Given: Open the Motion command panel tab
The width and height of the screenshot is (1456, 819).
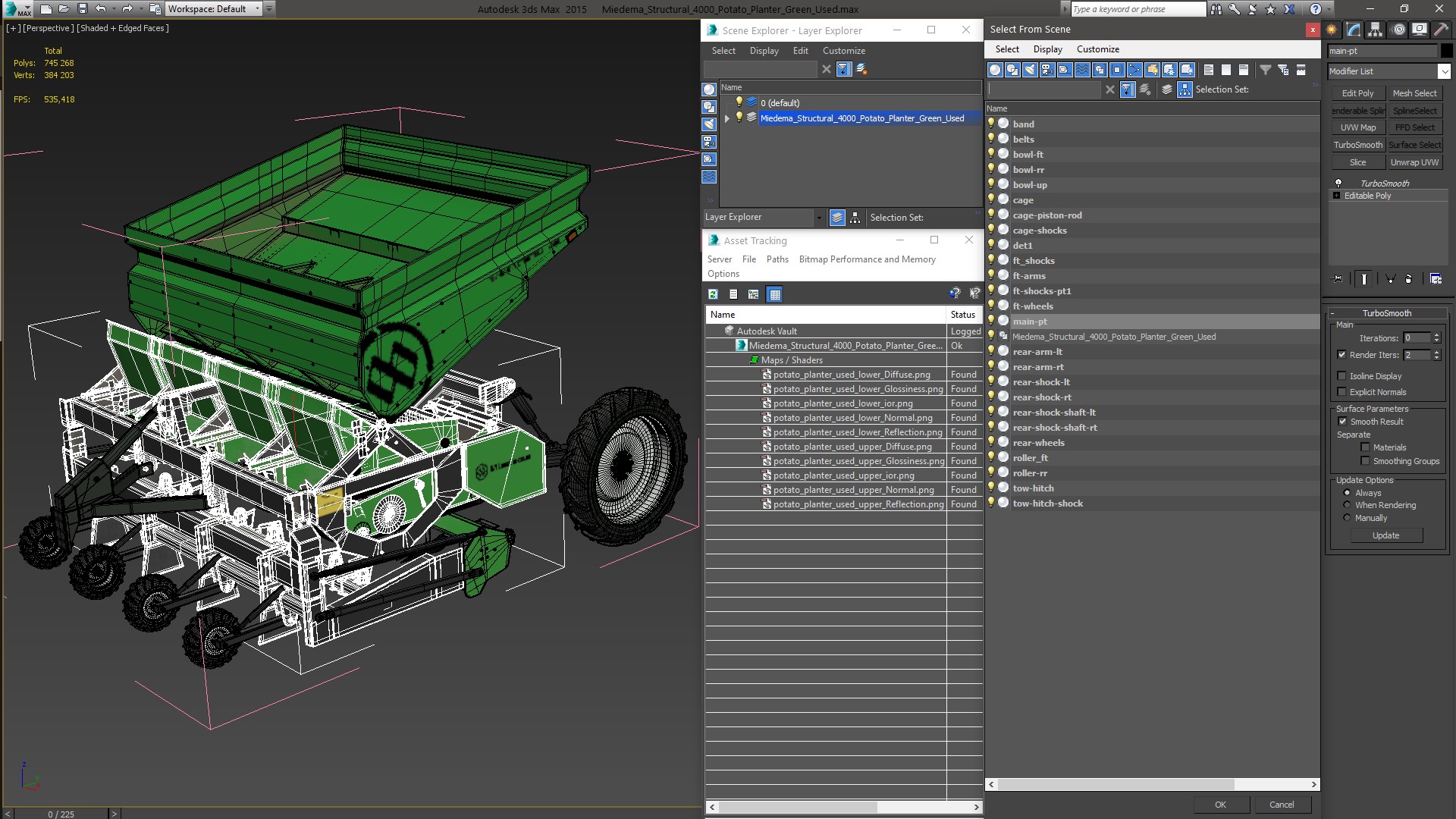Looking at the screenshot, I should tap(1398, 30).
